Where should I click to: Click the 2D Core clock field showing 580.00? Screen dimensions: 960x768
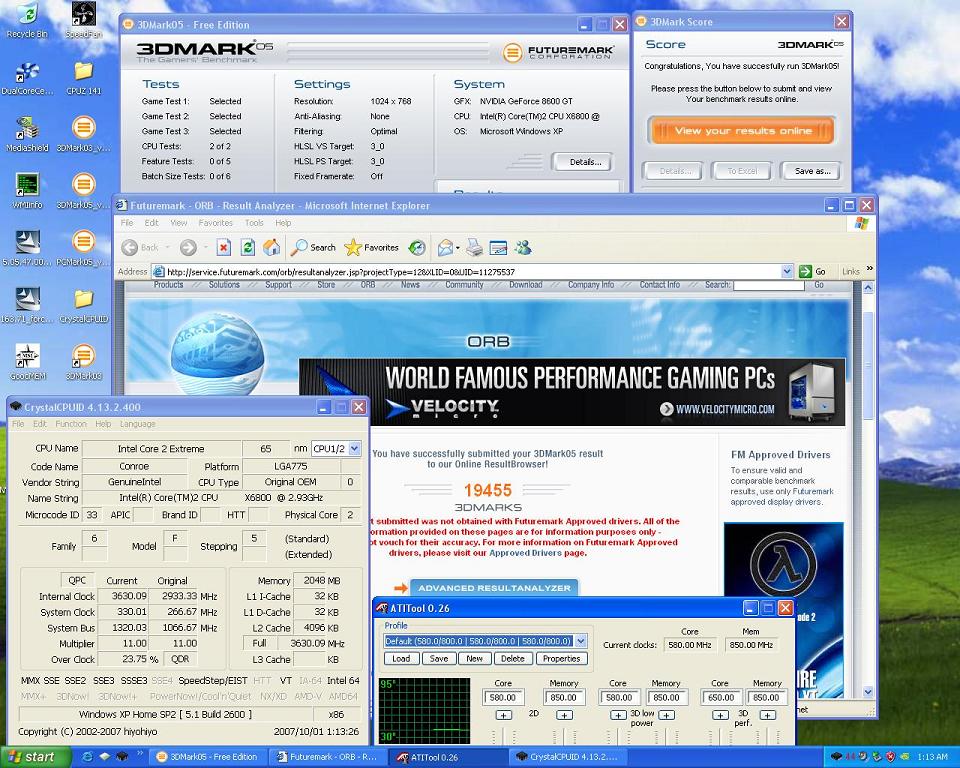tap(503, 698)
